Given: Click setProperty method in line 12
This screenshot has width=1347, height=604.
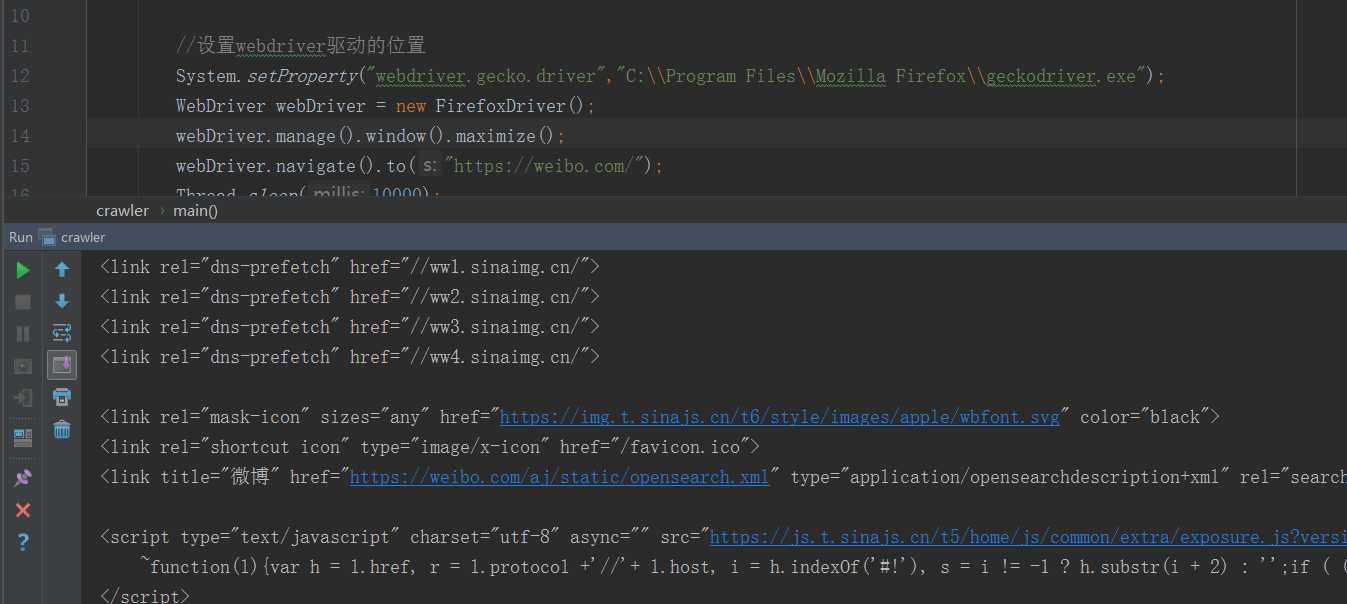Looking at the screenshot, I should point(301,76).
